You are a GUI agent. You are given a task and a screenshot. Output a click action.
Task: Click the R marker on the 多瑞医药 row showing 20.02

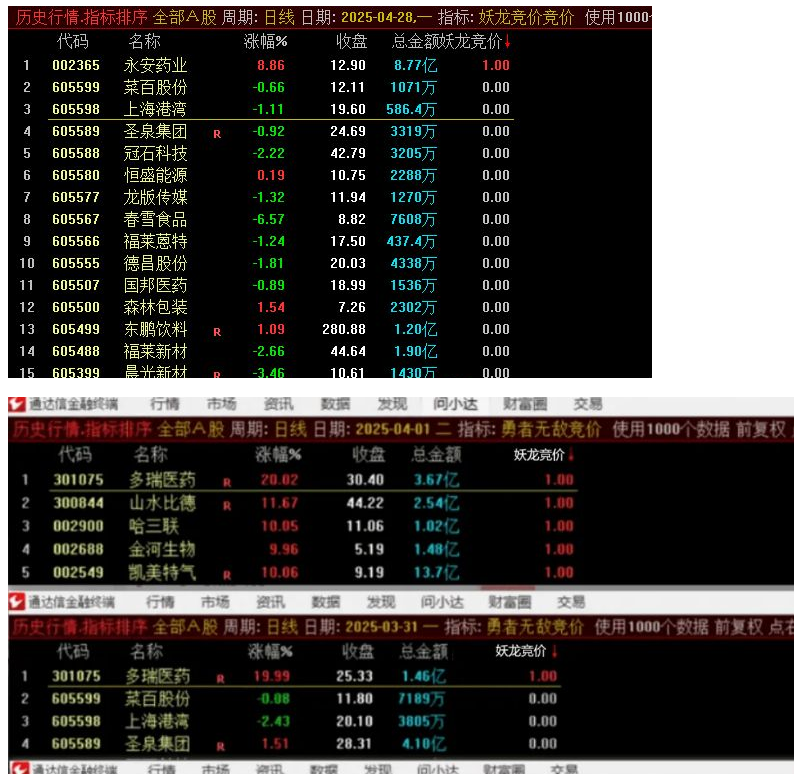(x=227, y=482)
